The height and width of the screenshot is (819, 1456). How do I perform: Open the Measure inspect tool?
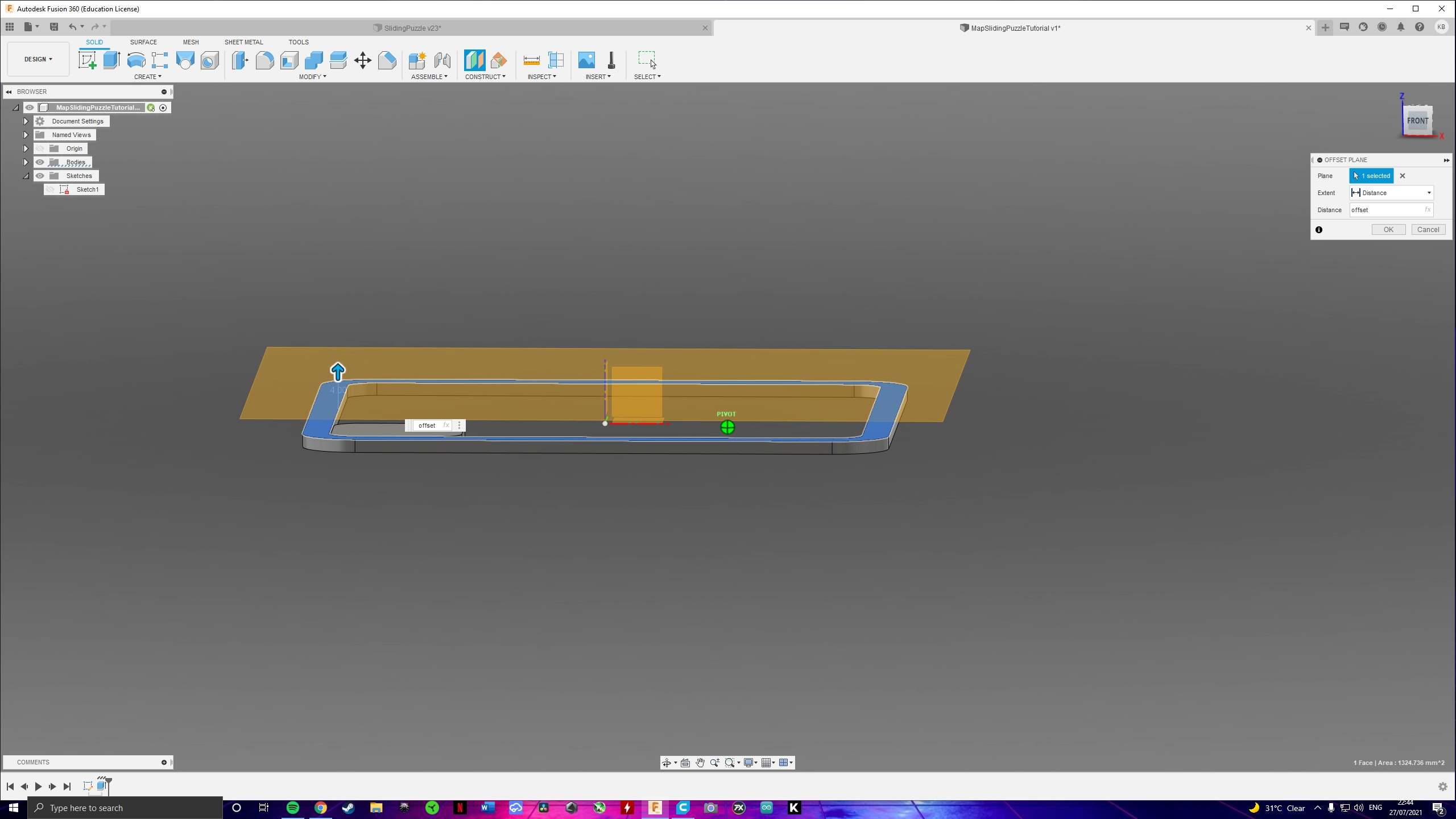[x=530, y=60]
